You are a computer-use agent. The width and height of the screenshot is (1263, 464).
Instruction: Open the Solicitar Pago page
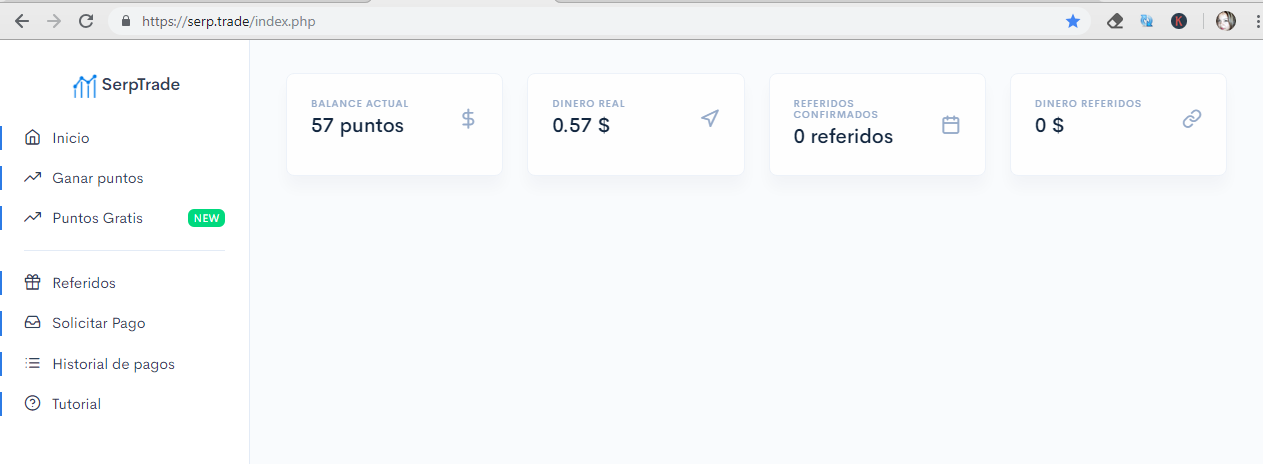(x=99, y=323)
